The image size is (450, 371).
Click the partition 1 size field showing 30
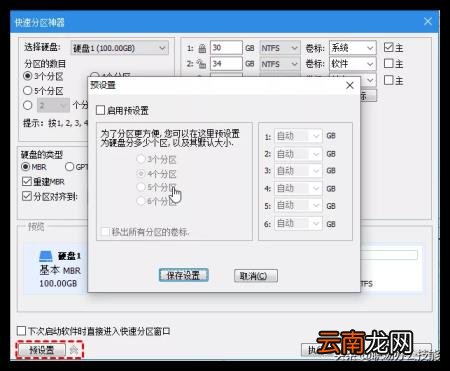pos(226,48)
